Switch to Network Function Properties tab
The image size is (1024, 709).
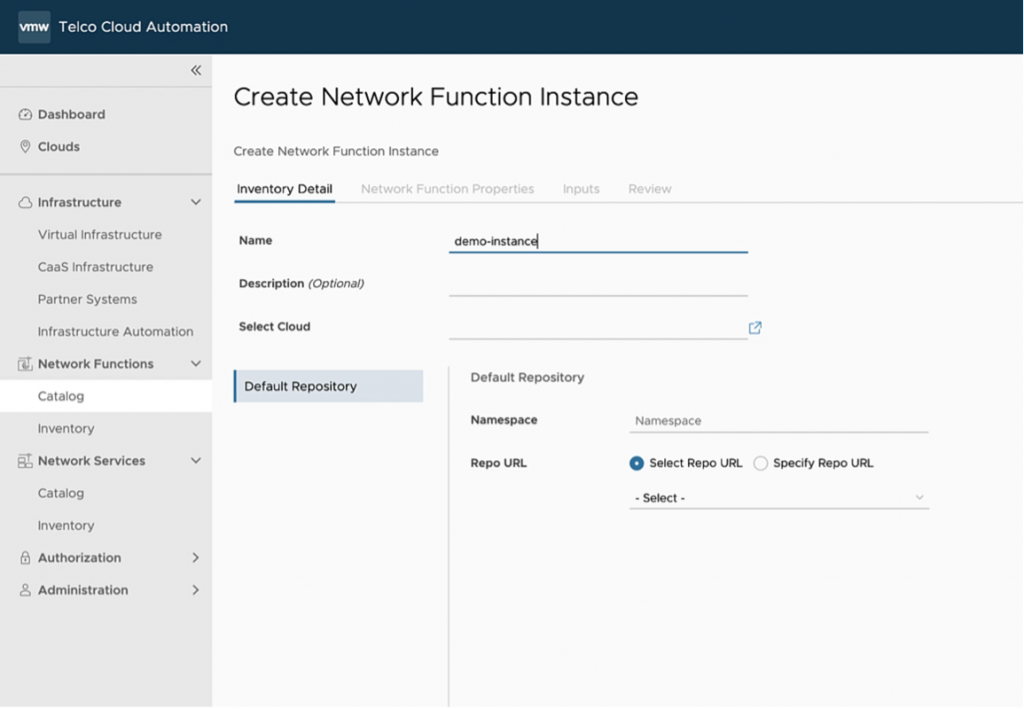pyautogui.click(x=447, y=189)
